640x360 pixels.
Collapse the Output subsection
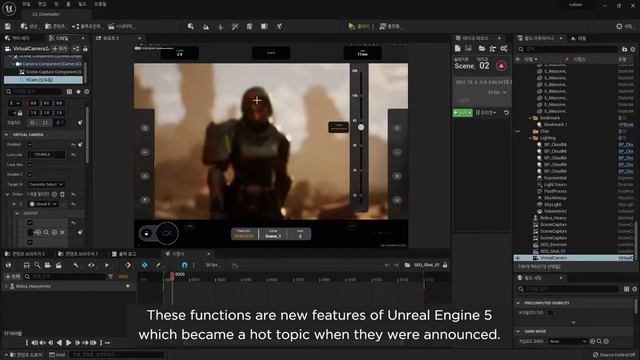[x=17, y=213]
